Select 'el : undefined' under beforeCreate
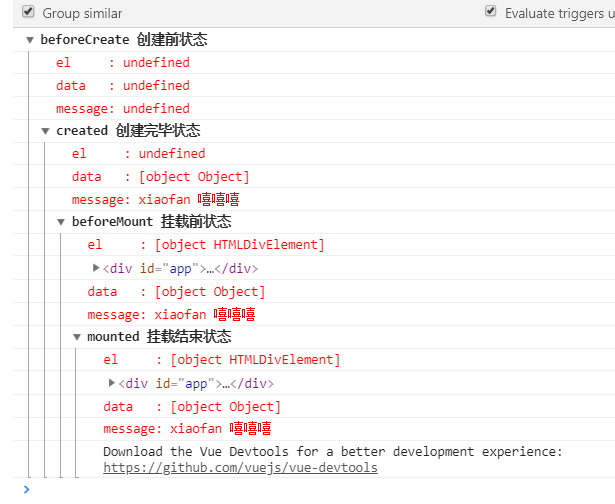 coord(123,63)
